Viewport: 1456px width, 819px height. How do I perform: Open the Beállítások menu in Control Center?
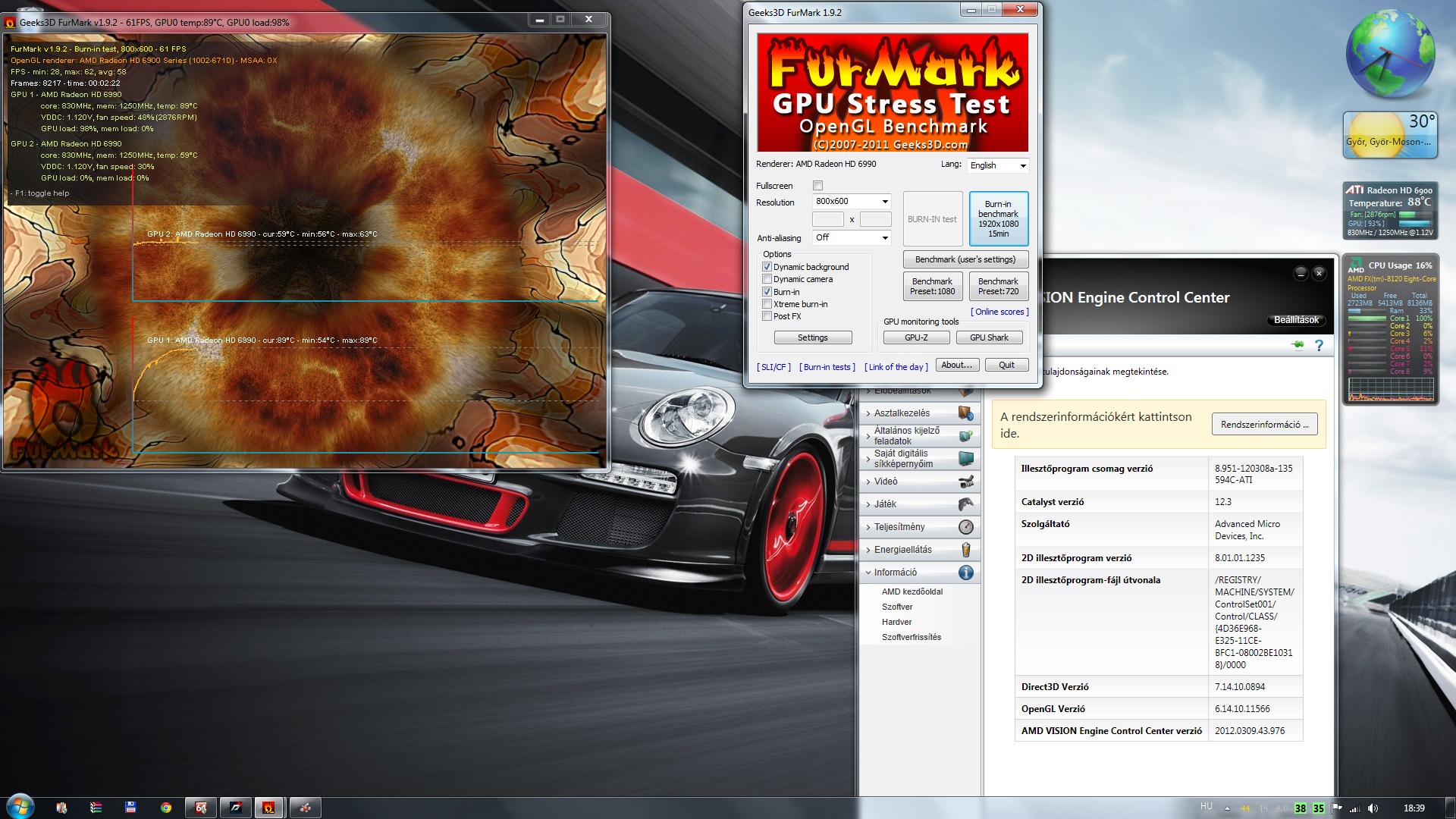pos(1296,320)
